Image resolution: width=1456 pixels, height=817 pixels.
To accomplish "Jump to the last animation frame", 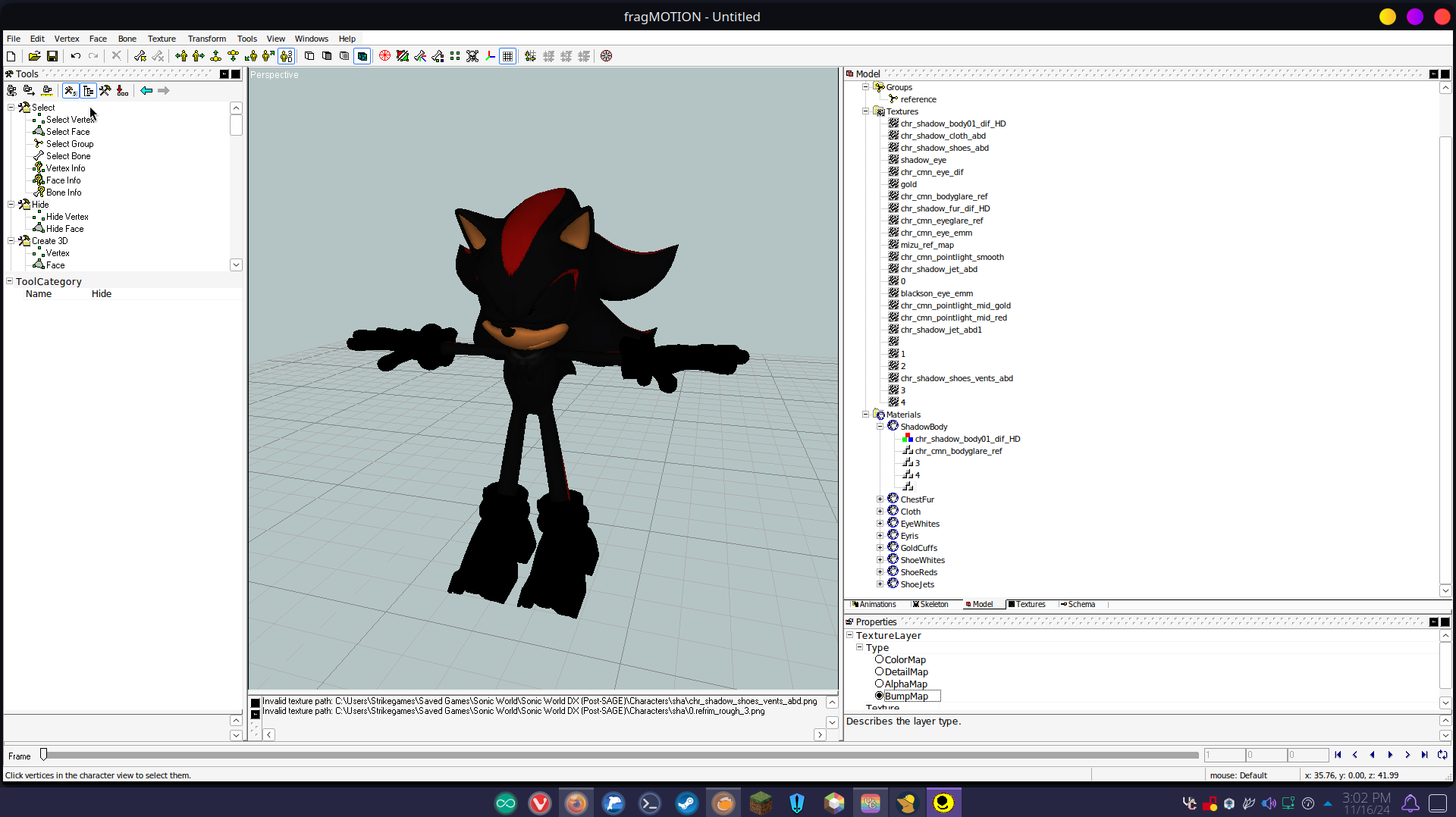I will click(1425, 755).
